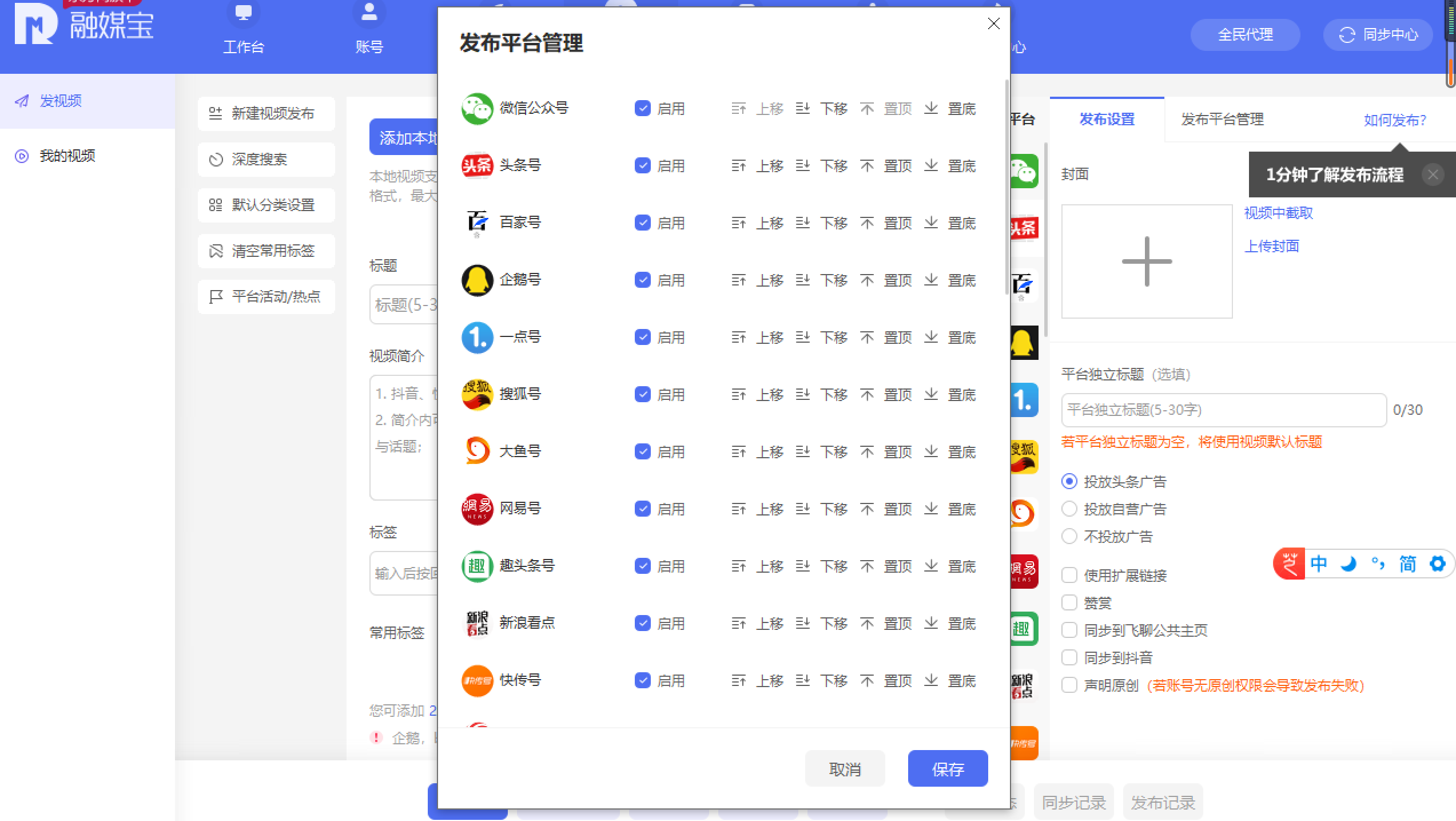Check 同步到抖音 option
The image size is (1456, 821).
(x=1069, y=657)
